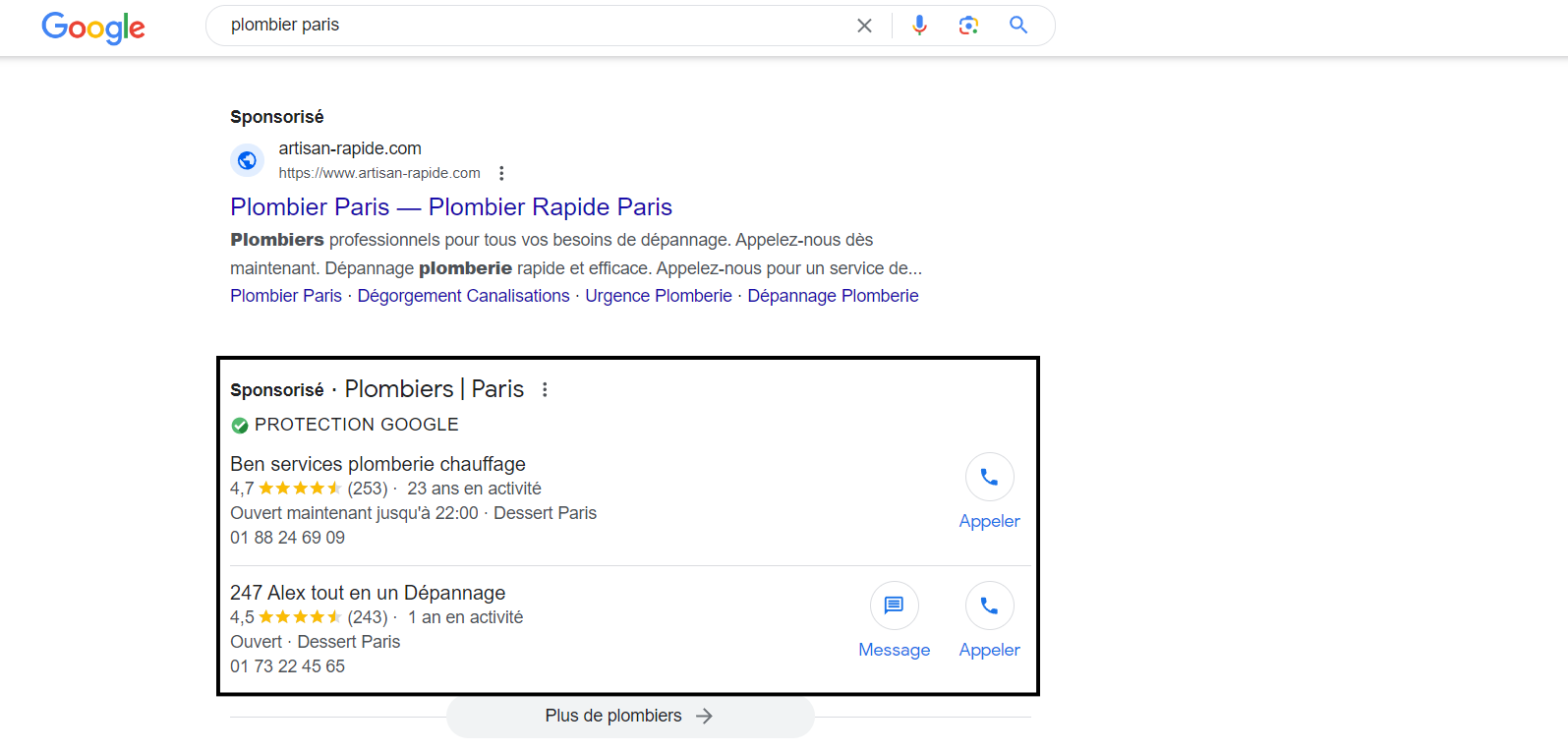The width and height of the screenshot is (1568, 750).
Task: Click https://www.artisan-rapide.com URL text
Action: point(379,173)
